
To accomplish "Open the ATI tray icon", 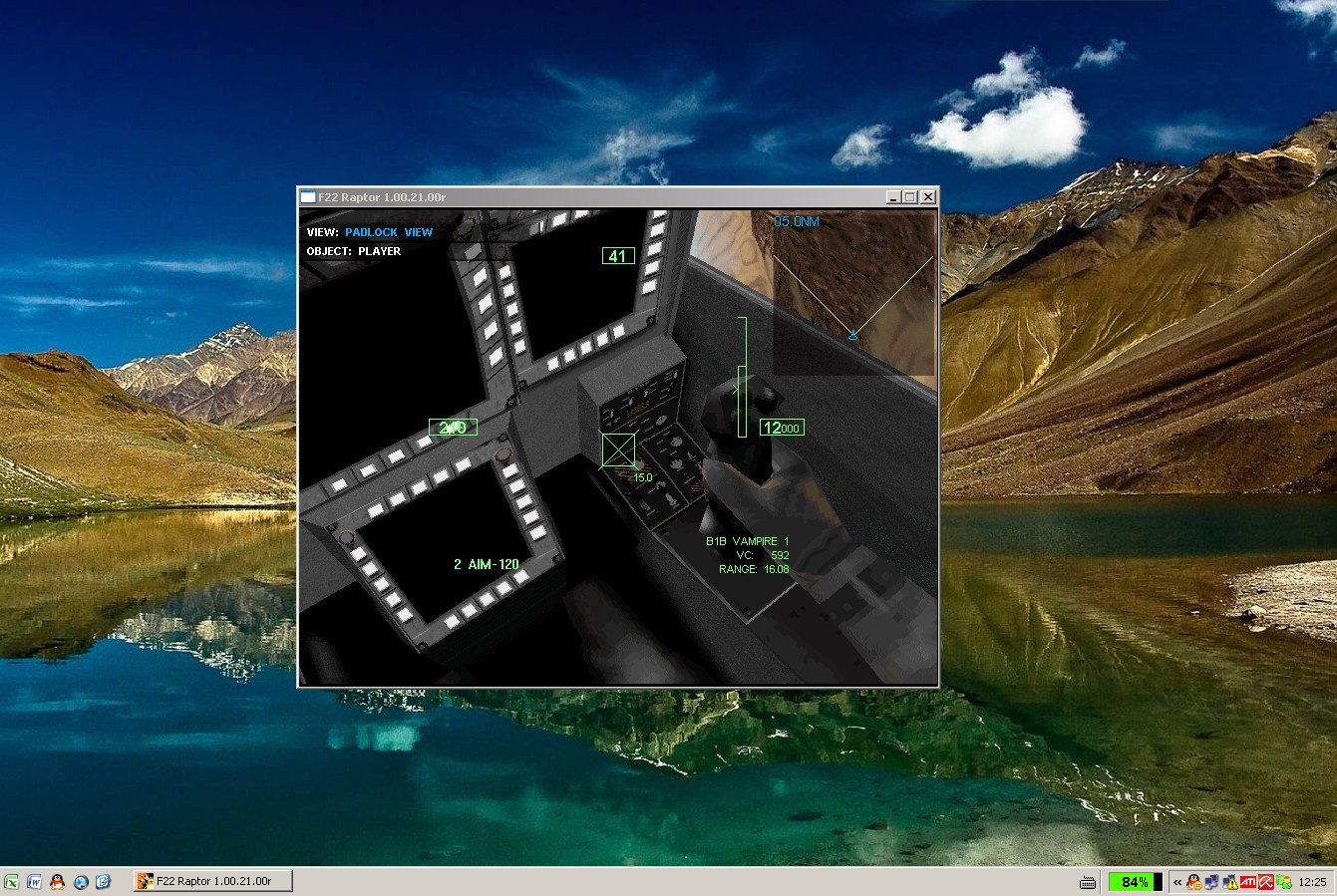I will tap(1247, 882).
